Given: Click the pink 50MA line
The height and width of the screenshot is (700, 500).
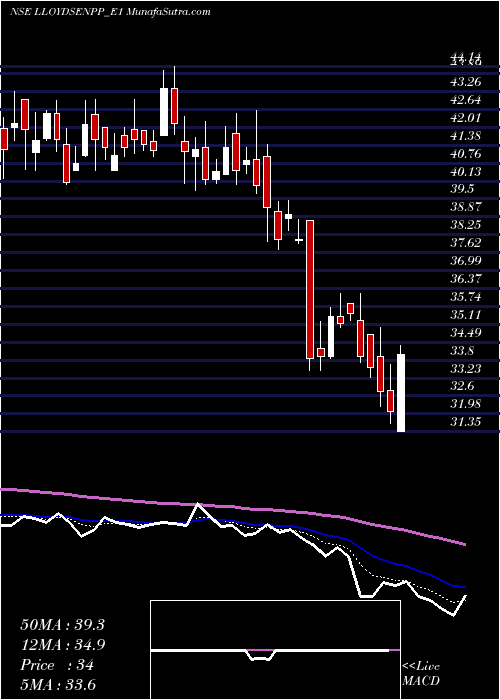Looking at the screenshot, I should pos(232,508).
